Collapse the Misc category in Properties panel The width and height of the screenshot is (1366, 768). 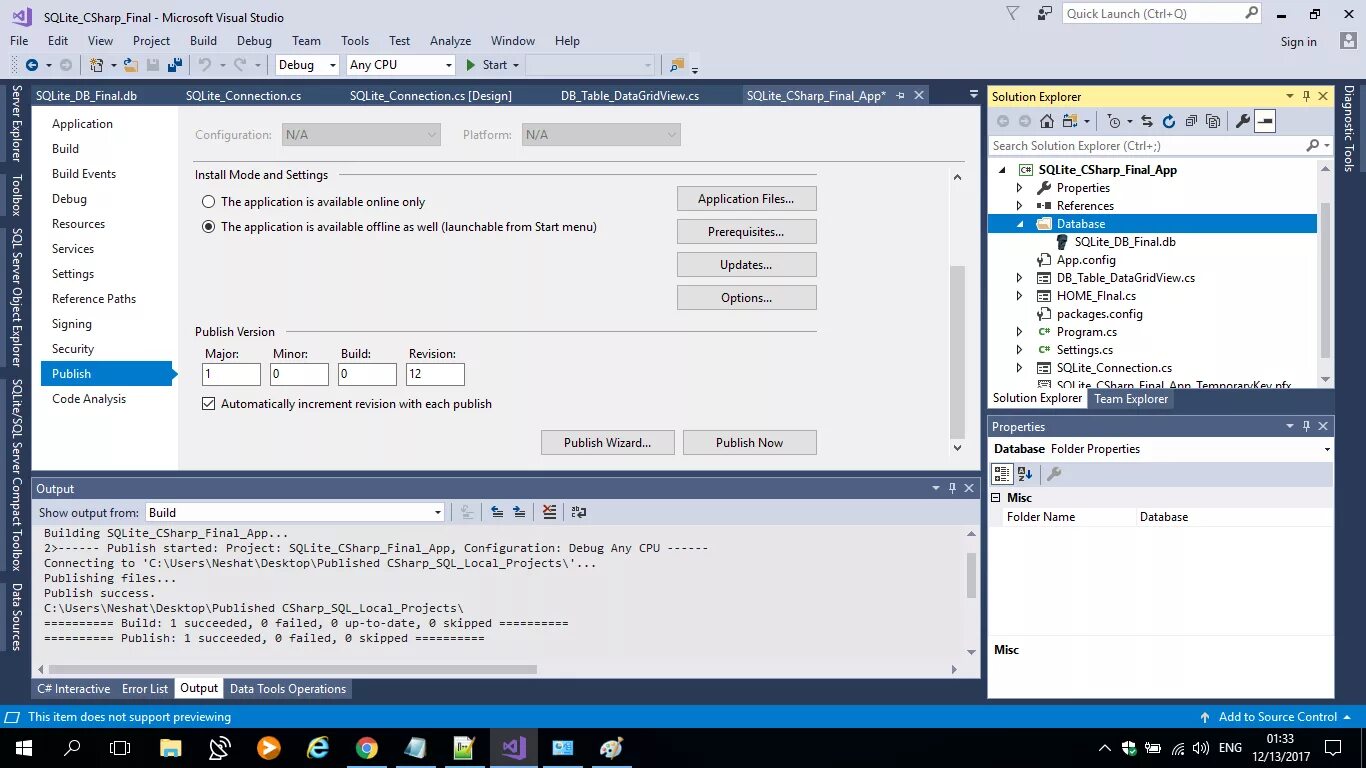click(x=996, y=498)
